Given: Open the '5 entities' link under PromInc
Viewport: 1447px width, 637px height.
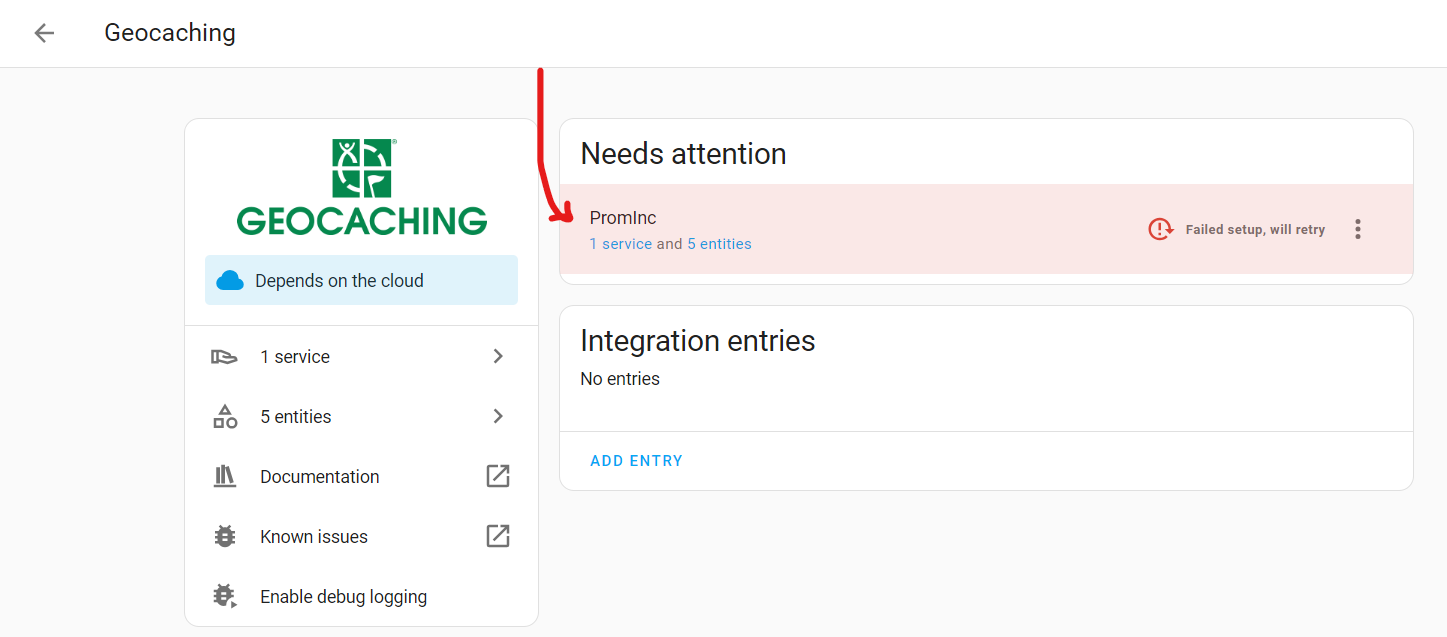Looking at the screenshot, I should tap(722, 243).
